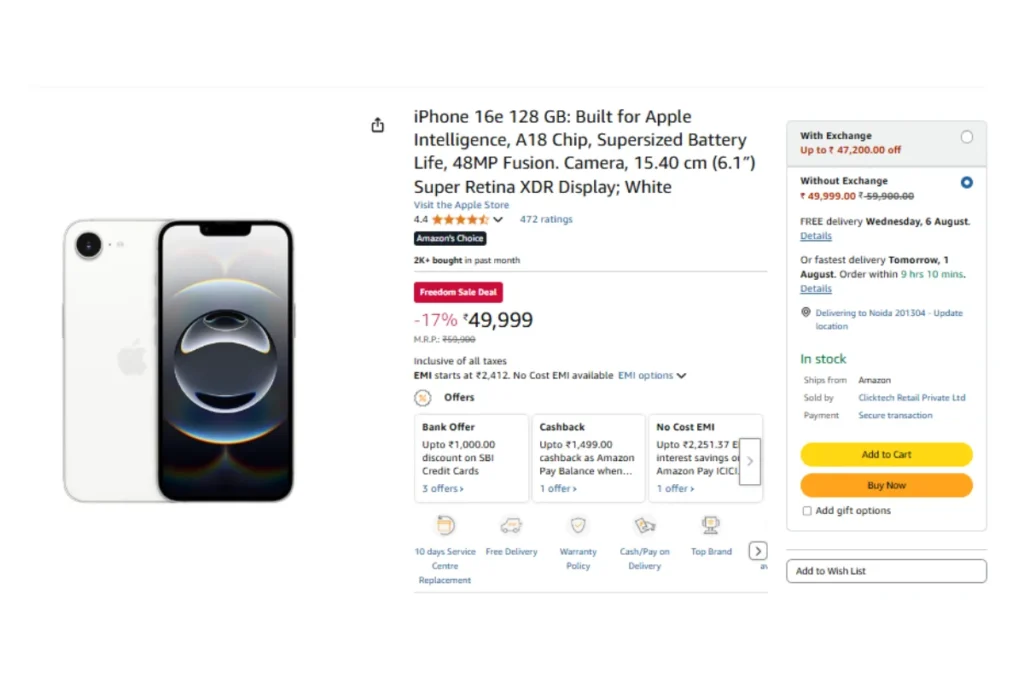Viewport: 1024px width, 683px height.
Task: Click the Offers percentage badge icon
Action: [423, 398]
